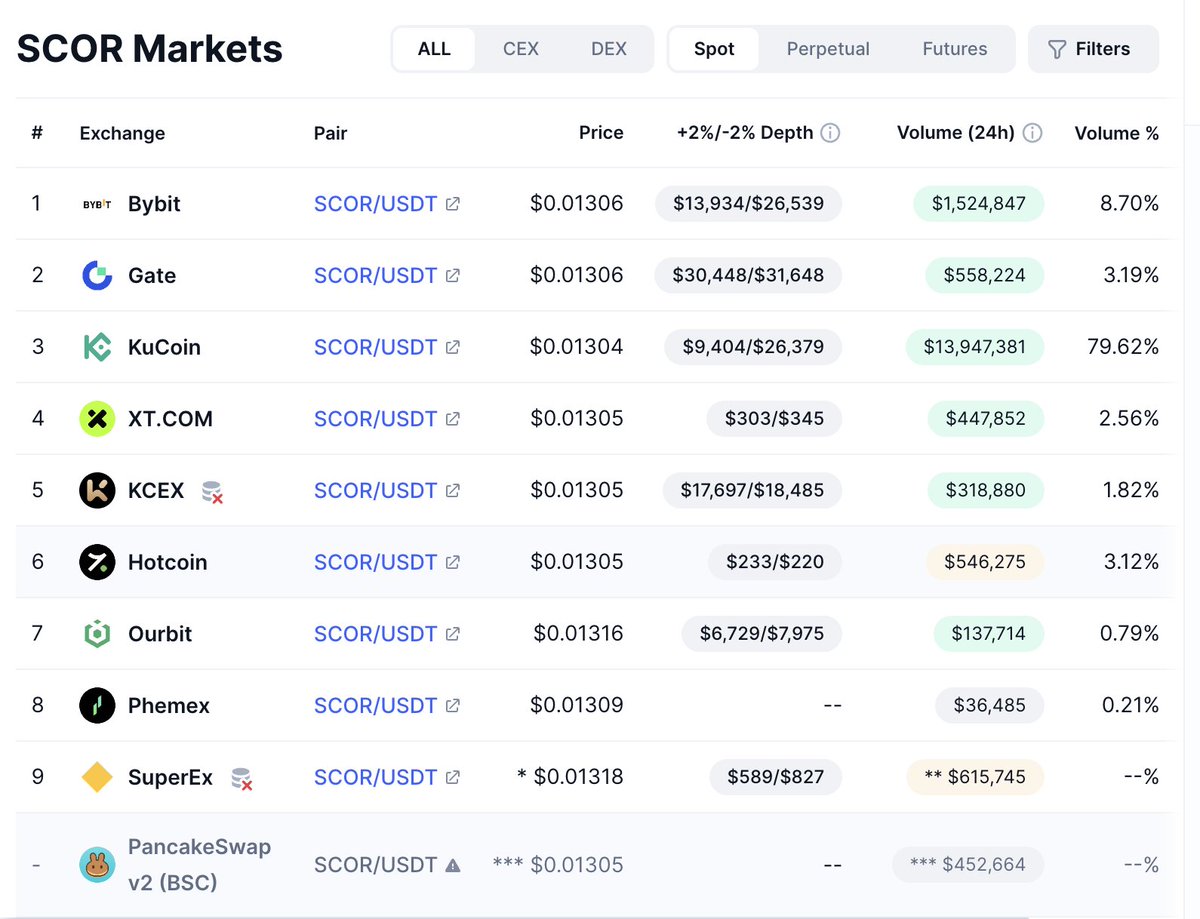Open the XT.COM SCOR/USDT pair link
This screenshot has height=919, width=1200.
(x=375, y=419)
